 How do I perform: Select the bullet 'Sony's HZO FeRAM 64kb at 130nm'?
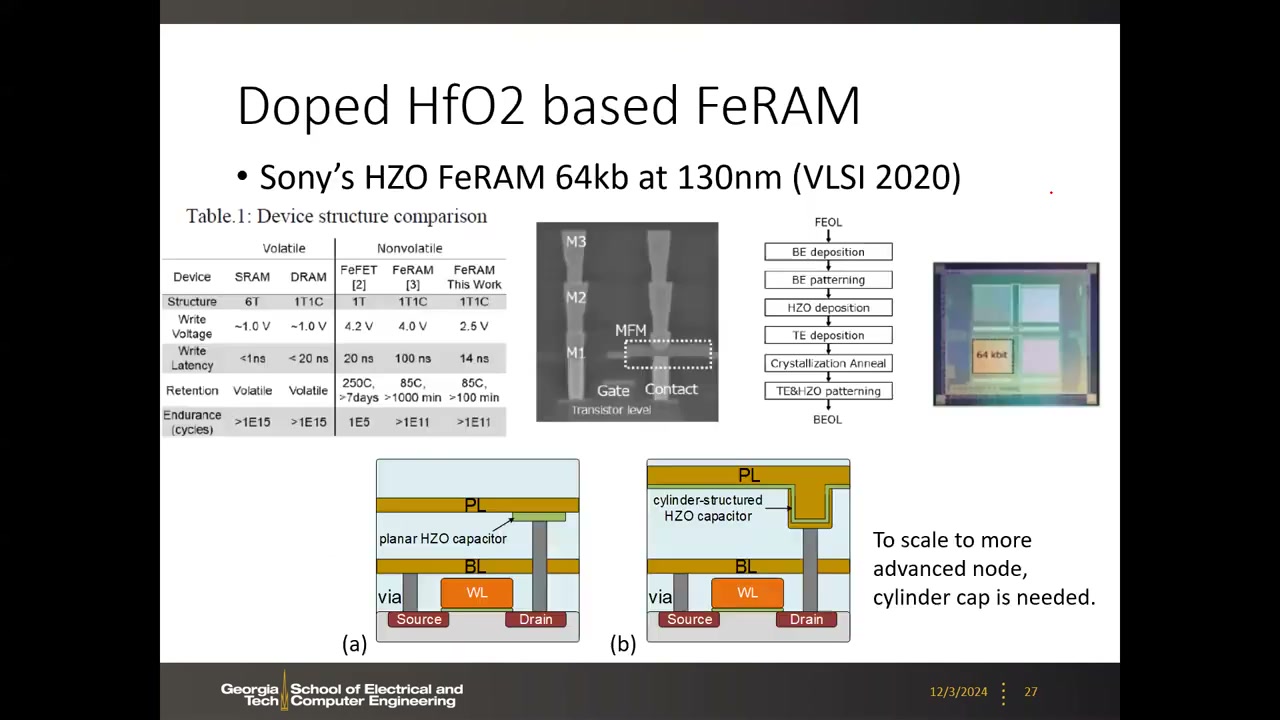point(610,177)
